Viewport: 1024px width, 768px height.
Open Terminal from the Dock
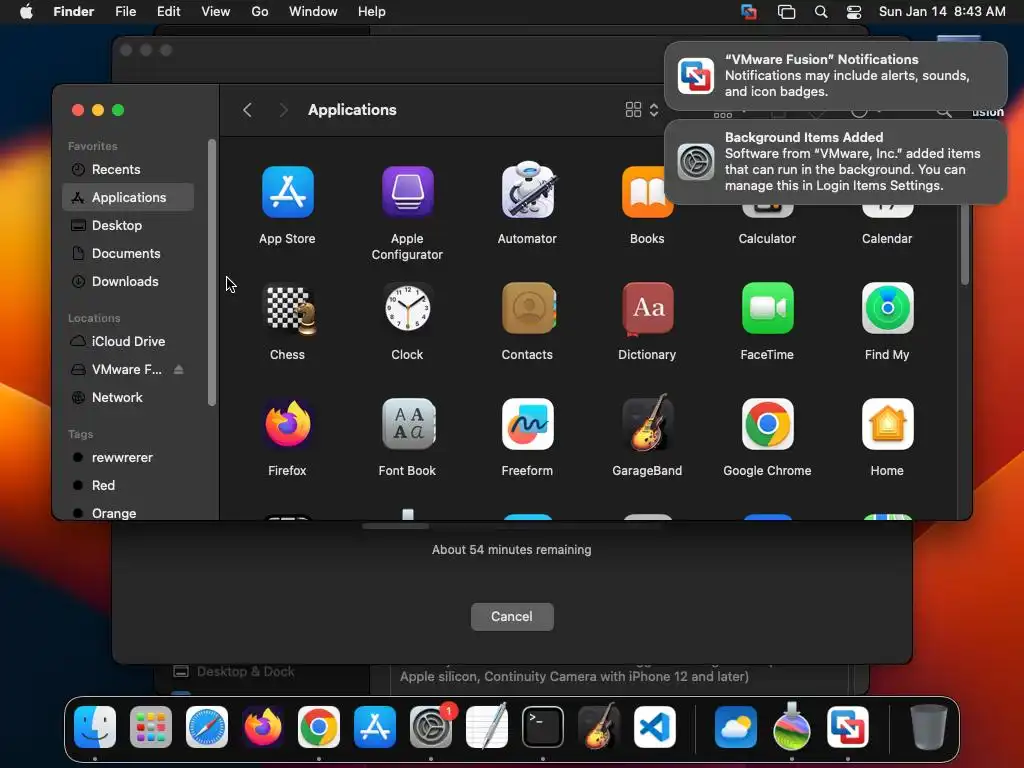point(543,727)
